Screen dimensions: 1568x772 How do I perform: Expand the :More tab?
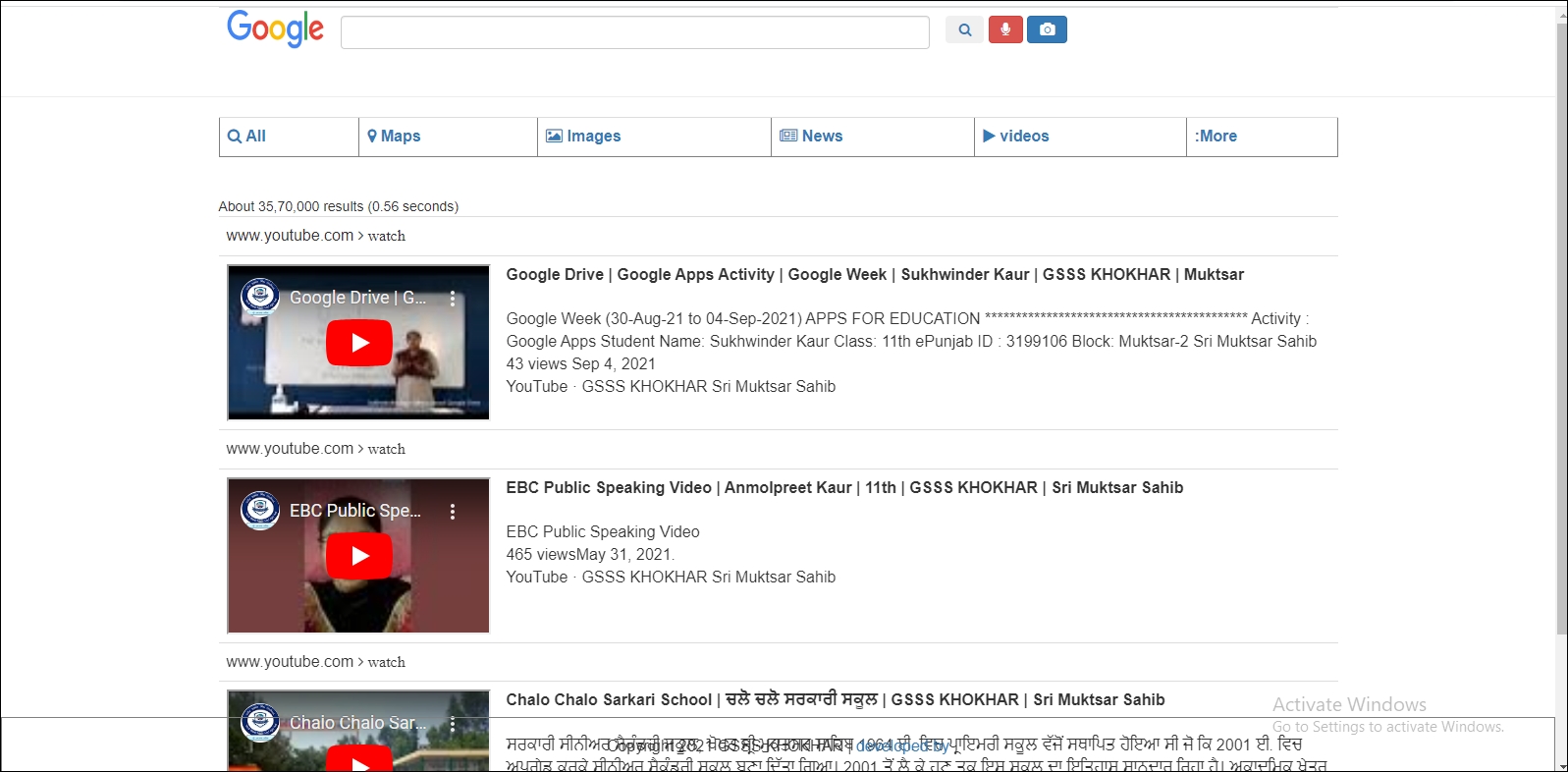pyautogui.click(x=1216, y=137)
